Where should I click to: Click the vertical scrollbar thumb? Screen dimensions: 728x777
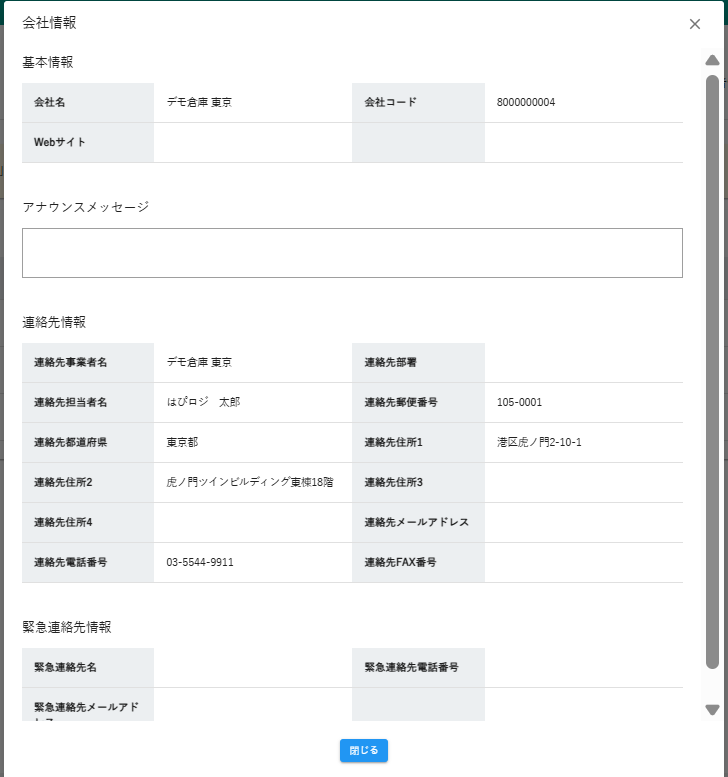pyautogui.click(x=712, y=370)
